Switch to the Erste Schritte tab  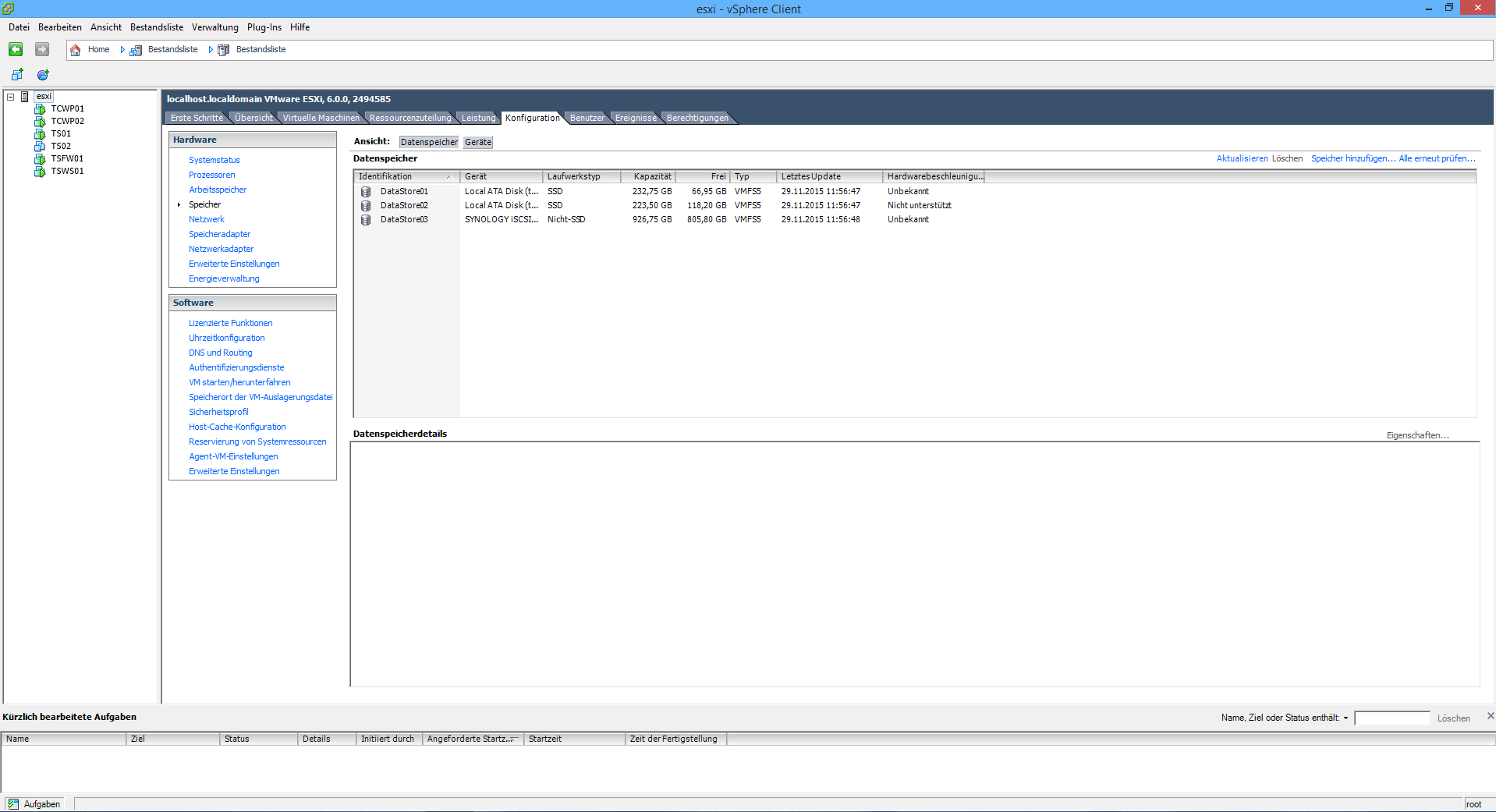point(197,118)
